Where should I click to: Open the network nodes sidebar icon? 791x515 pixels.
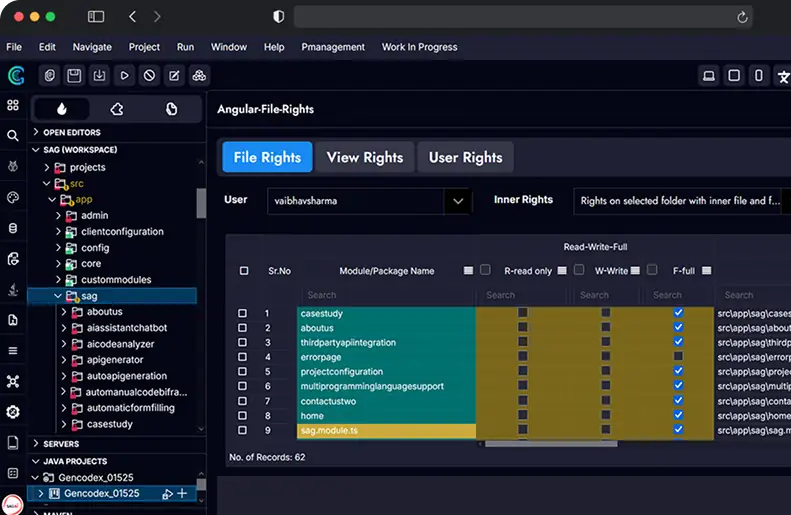[13, 381]
